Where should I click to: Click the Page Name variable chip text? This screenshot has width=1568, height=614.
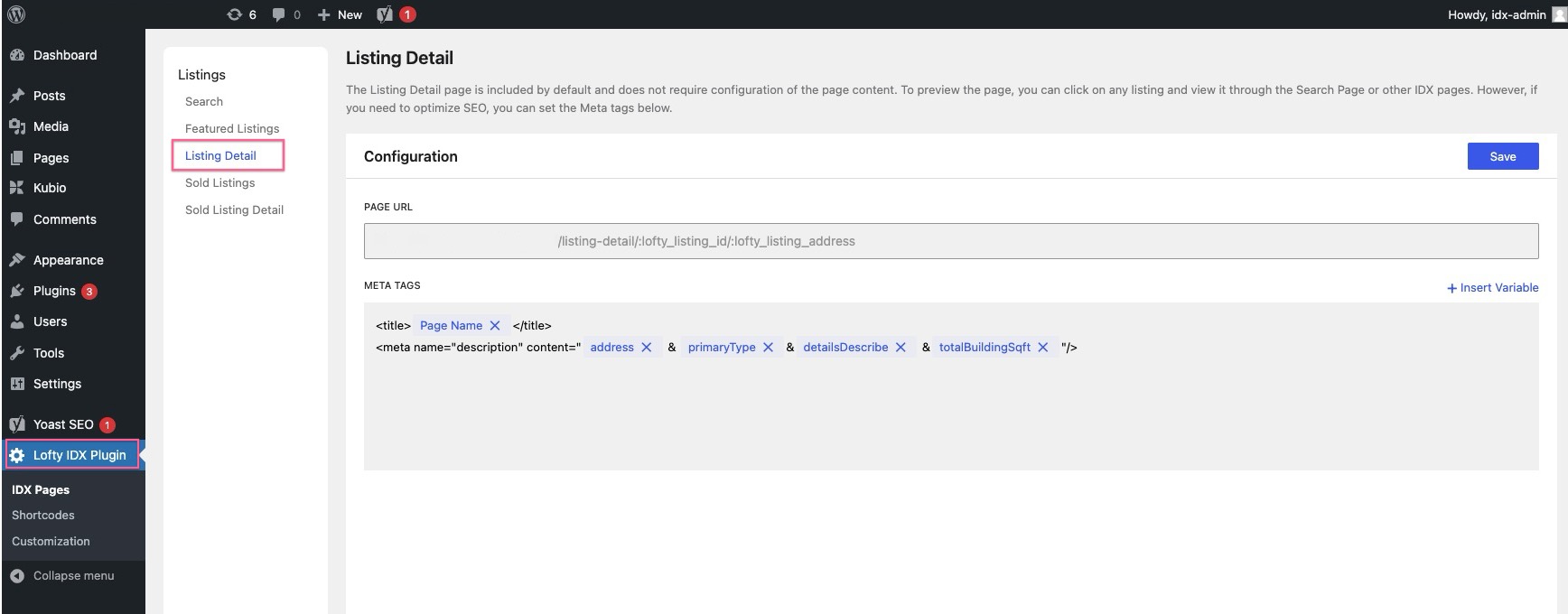pyautogui.click(x=452, y=326)
